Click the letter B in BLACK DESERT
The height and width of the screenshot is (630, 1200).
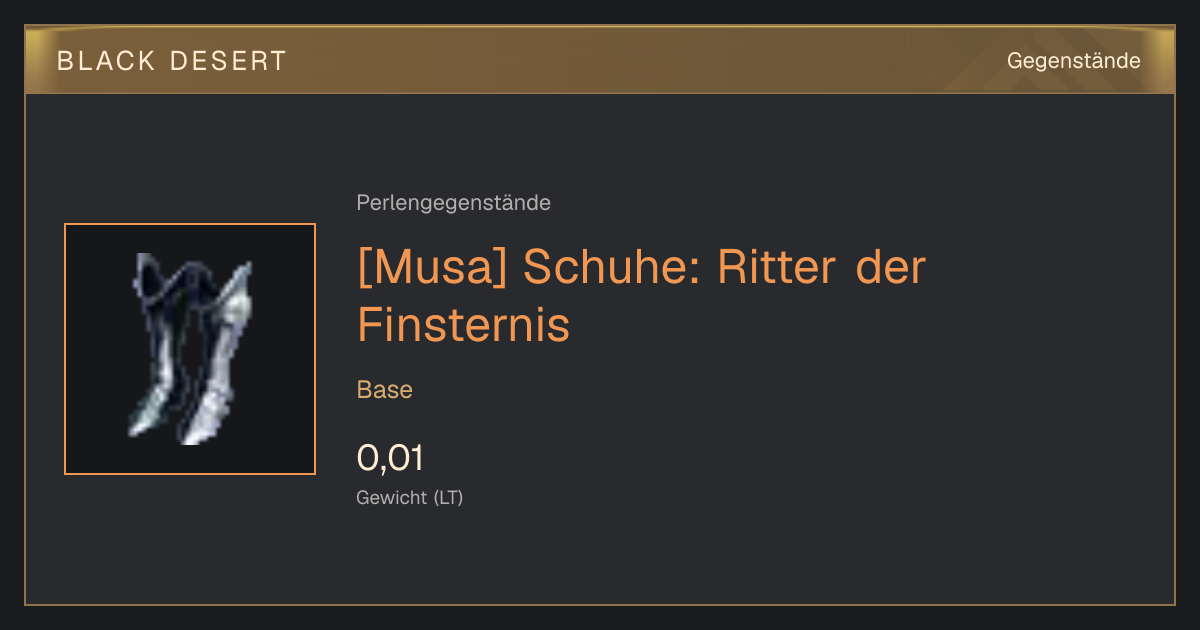pyautogui.click(x=66, y=61)
